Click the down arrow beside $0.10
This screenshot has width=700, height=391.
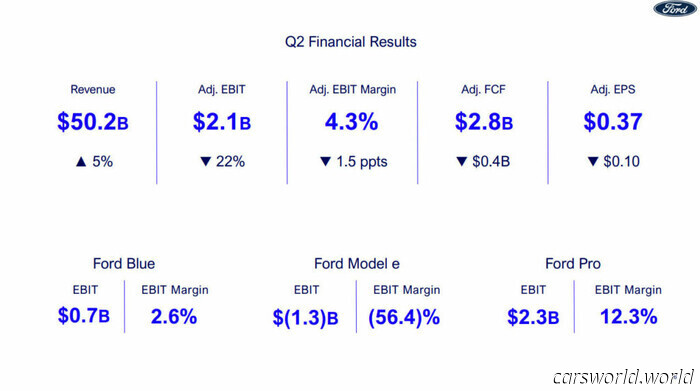pyautogui.click(x=593, y=162)
